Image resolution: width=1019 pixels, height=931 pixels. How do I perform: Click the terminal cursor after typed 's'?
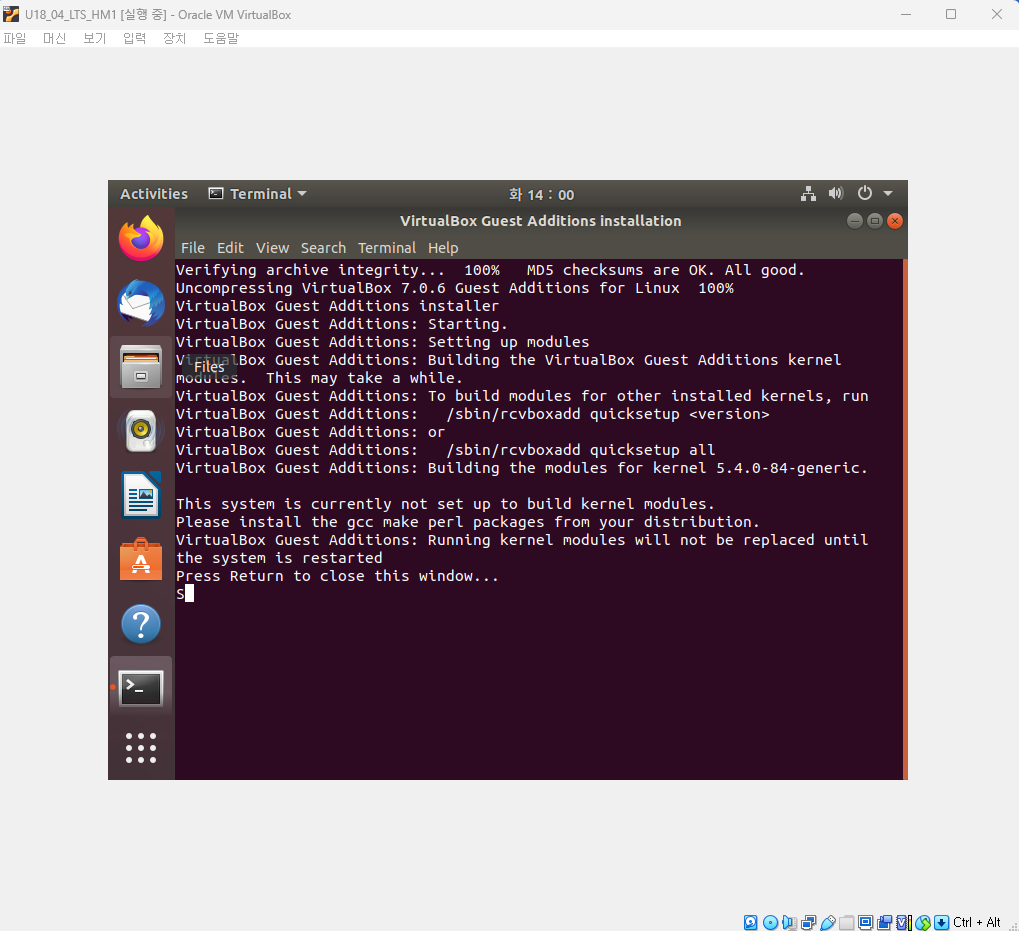(189, 593)
